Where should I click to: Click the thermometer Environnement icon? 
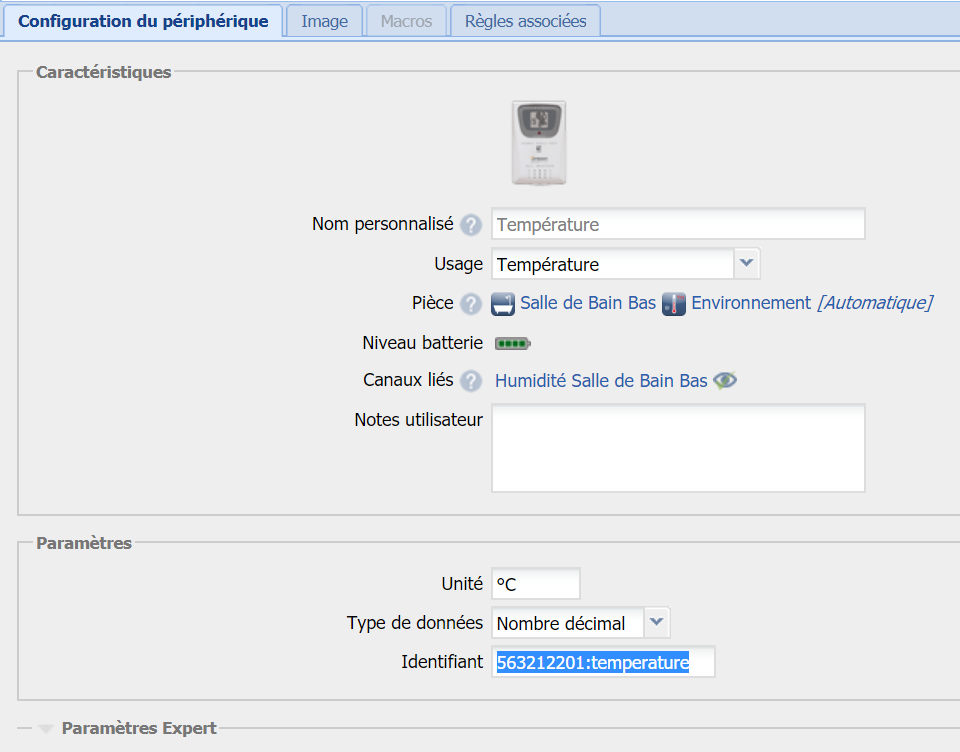coord(673,304)
